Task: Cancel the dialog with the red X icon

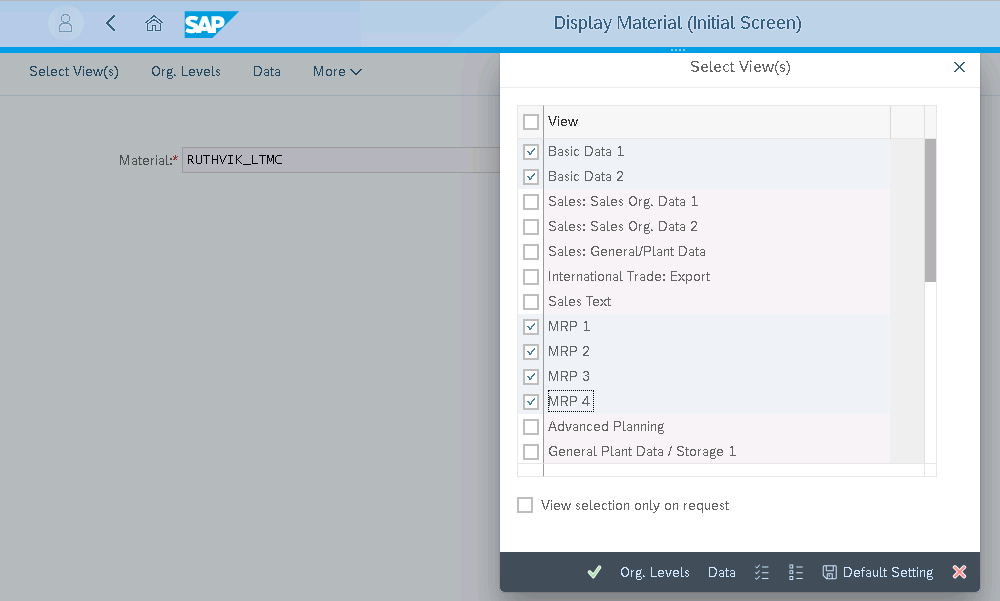Action: click(959, 572)
